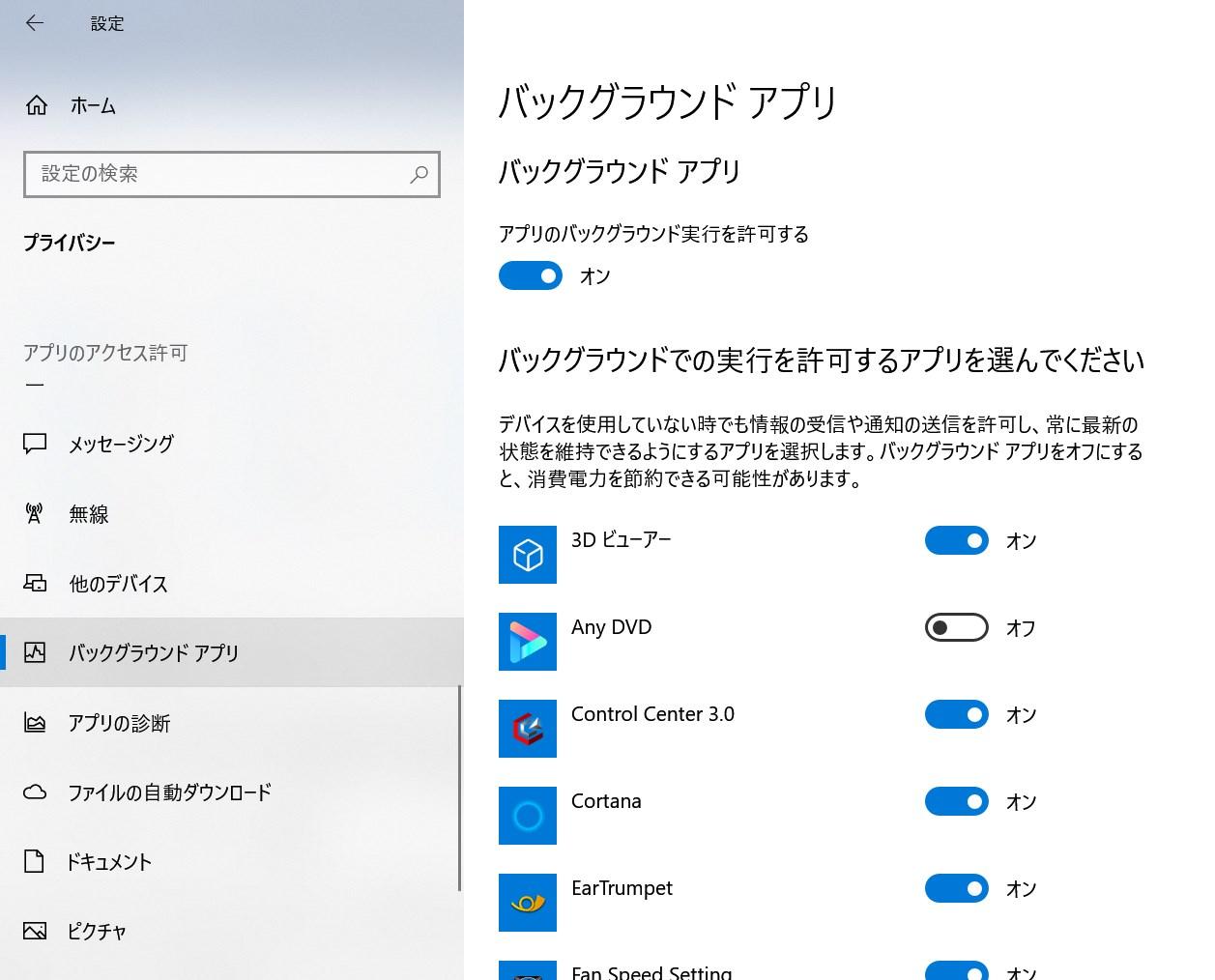Turn off the EarTrumpet background toggle
This screenshot has height=980, width=1215.
coord(956,888)
